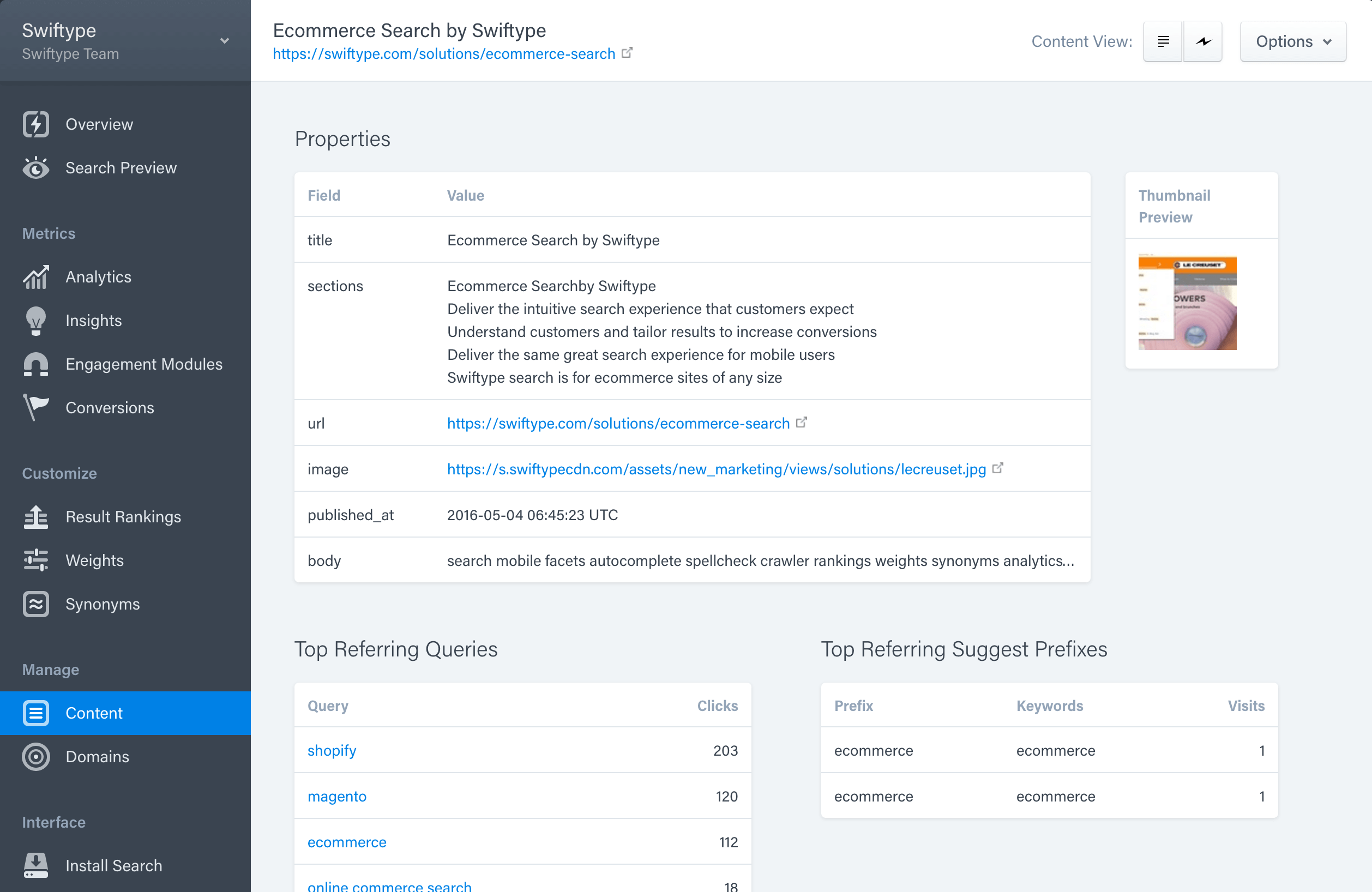Open the magento referring query
This screenshot has width=1372, height=892.
point(336,797)
